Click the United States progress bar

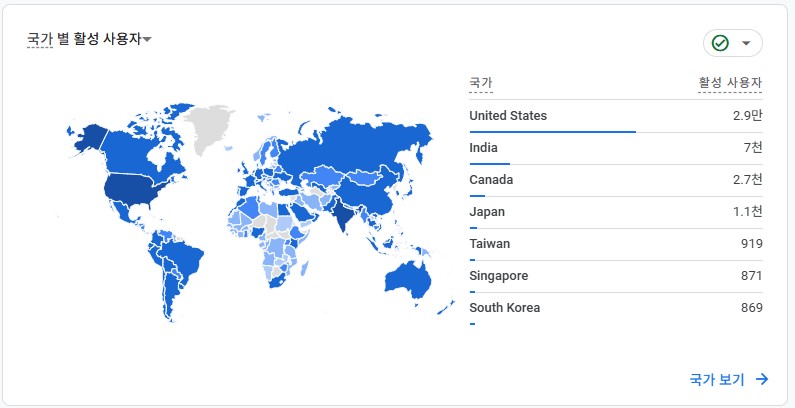[552, 131]
